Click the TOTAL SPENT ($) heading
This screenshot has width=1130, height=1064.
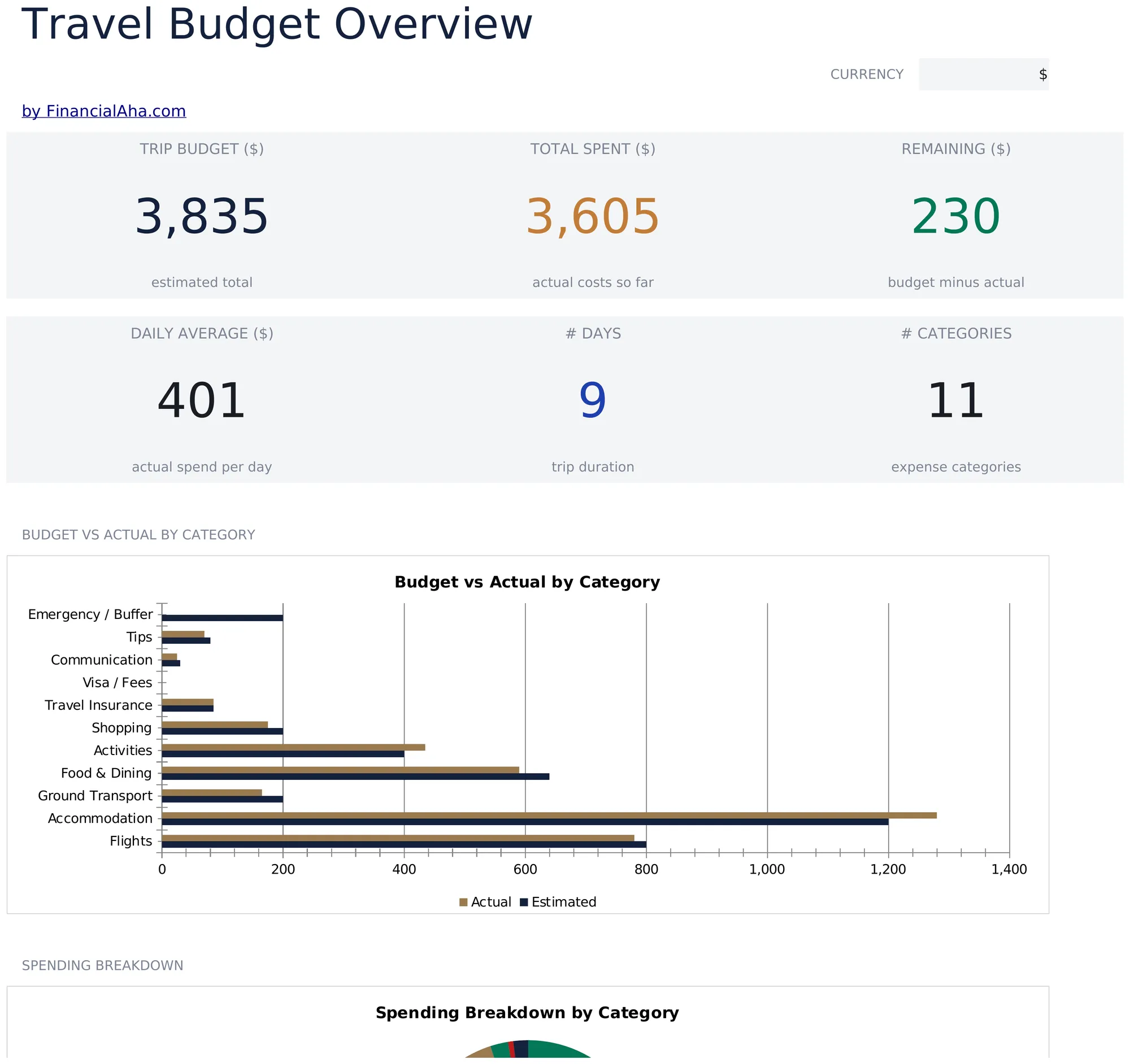pos(593,150)
